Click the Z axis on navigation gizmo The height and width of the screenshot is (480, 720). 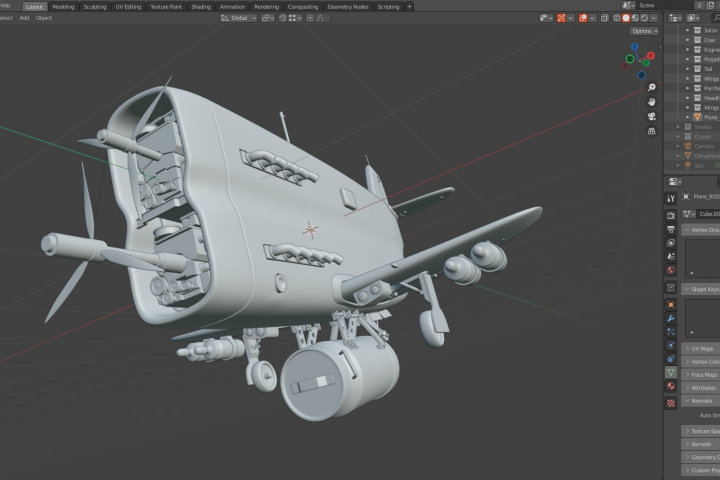coord(635,46)
